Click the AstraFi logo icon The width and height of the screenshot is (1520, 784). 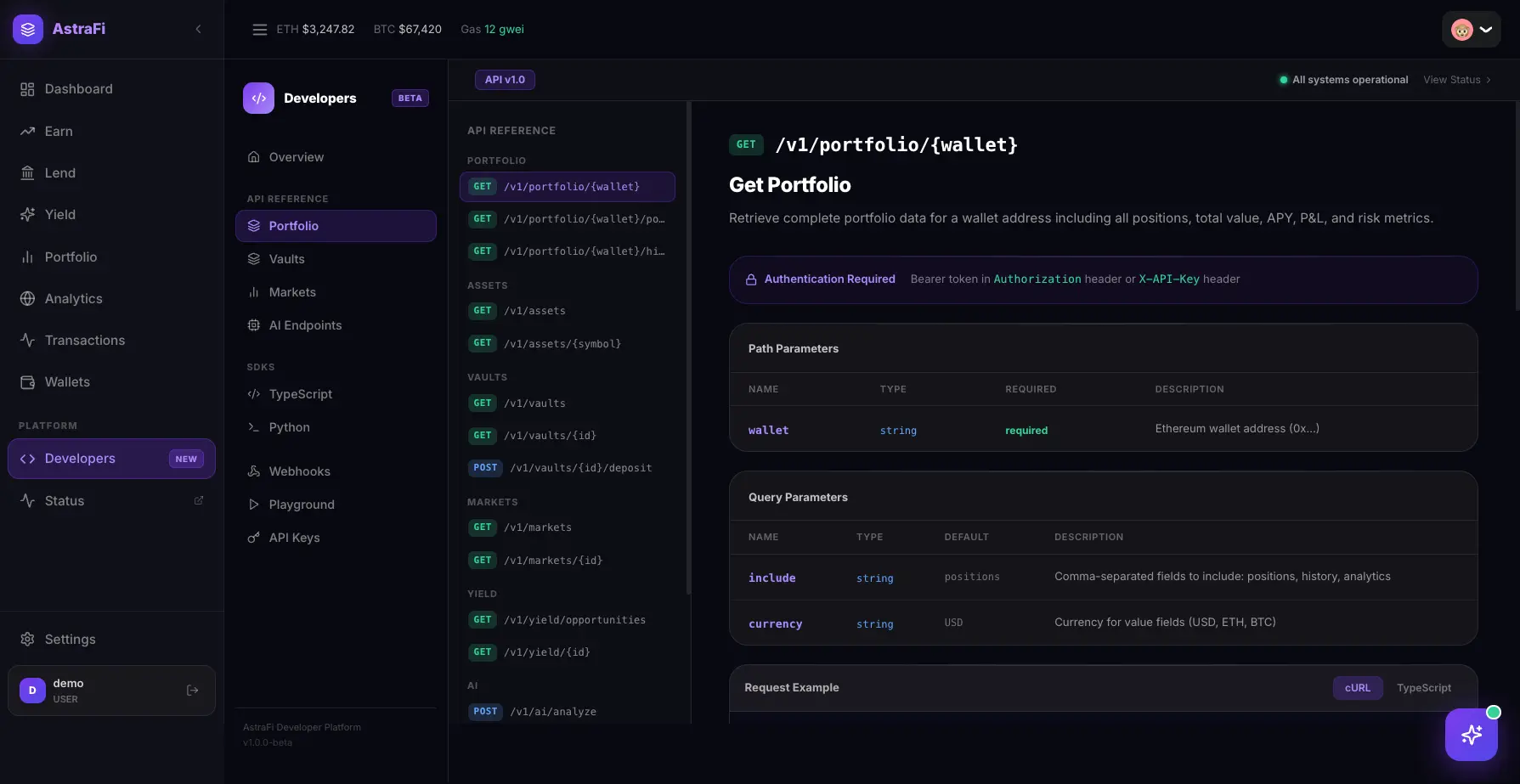[x=28, y=29]
